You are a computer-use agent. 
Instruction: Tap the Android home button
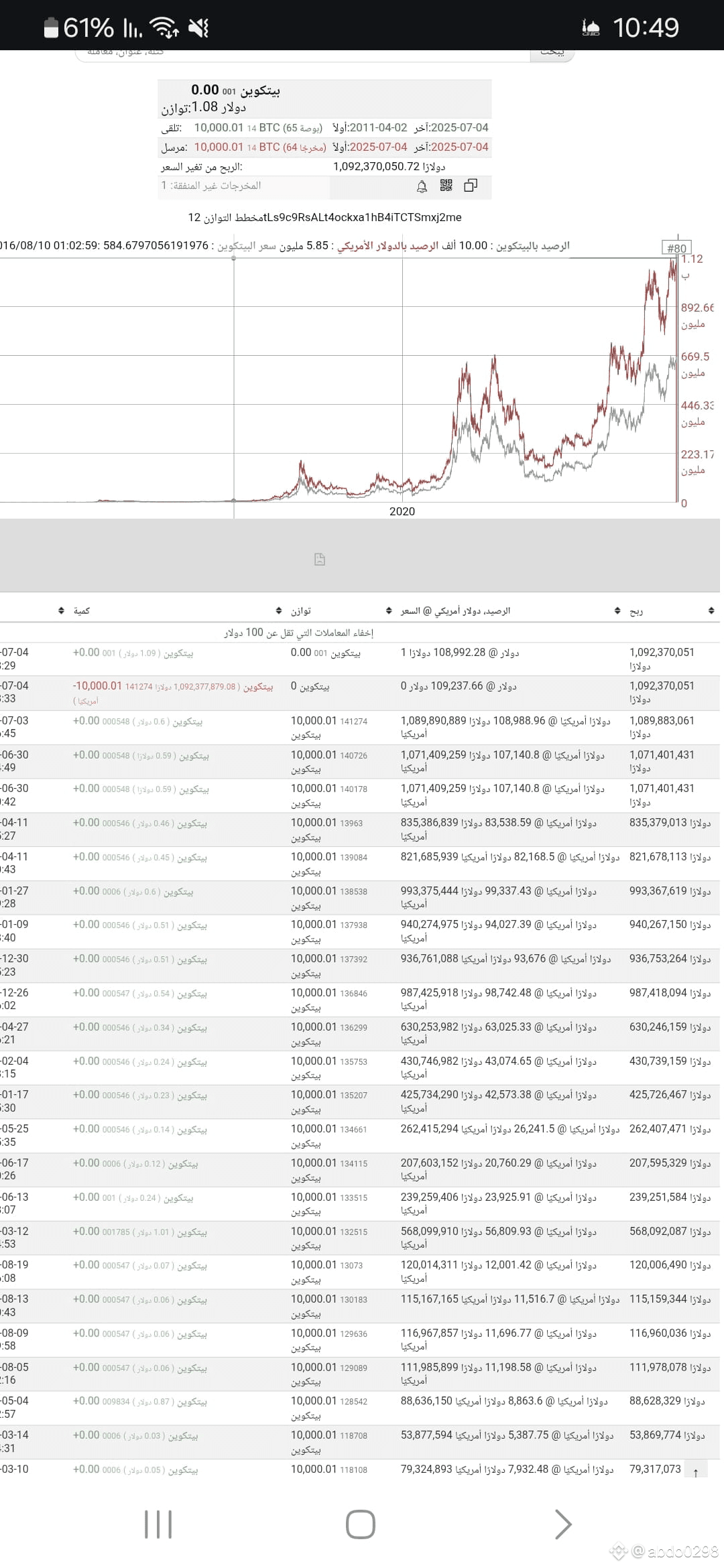click(361, 1524)
